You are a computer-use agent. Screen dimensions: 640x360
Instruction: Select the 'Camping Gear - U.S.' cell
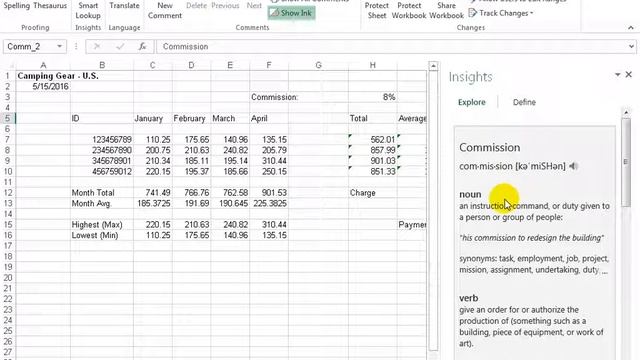43,76
